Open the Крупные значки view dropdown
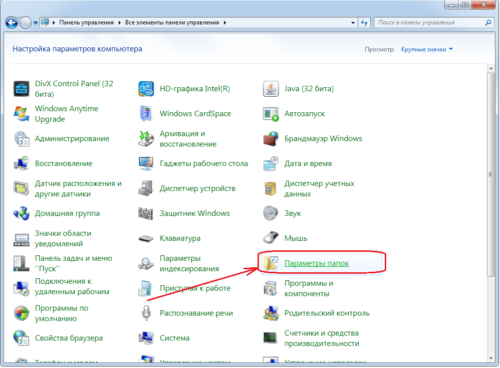The image size is (500, 368). click(x=427, y=49)
